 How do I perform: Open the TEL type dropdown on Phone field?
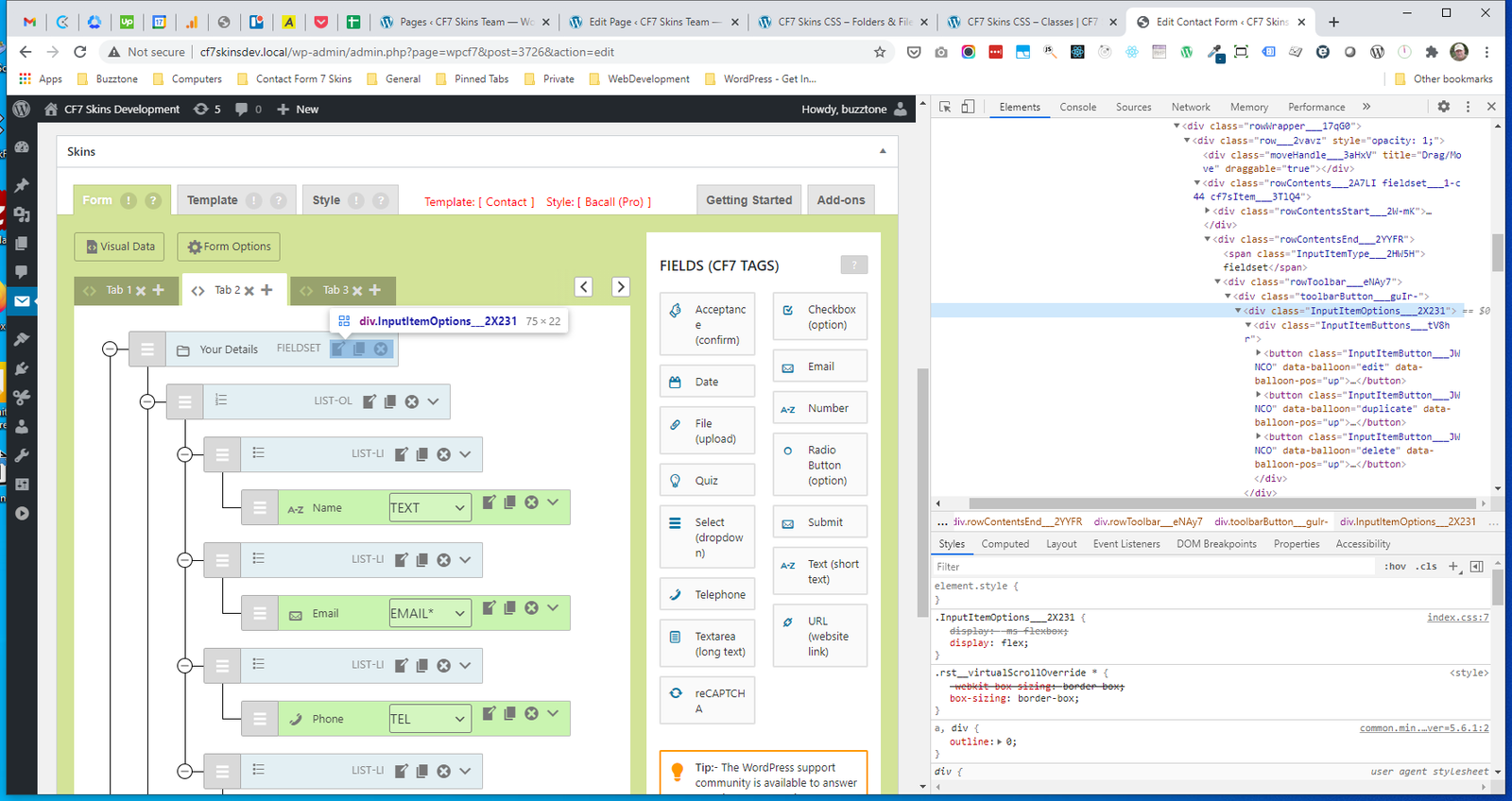click(x=430, y=719)
